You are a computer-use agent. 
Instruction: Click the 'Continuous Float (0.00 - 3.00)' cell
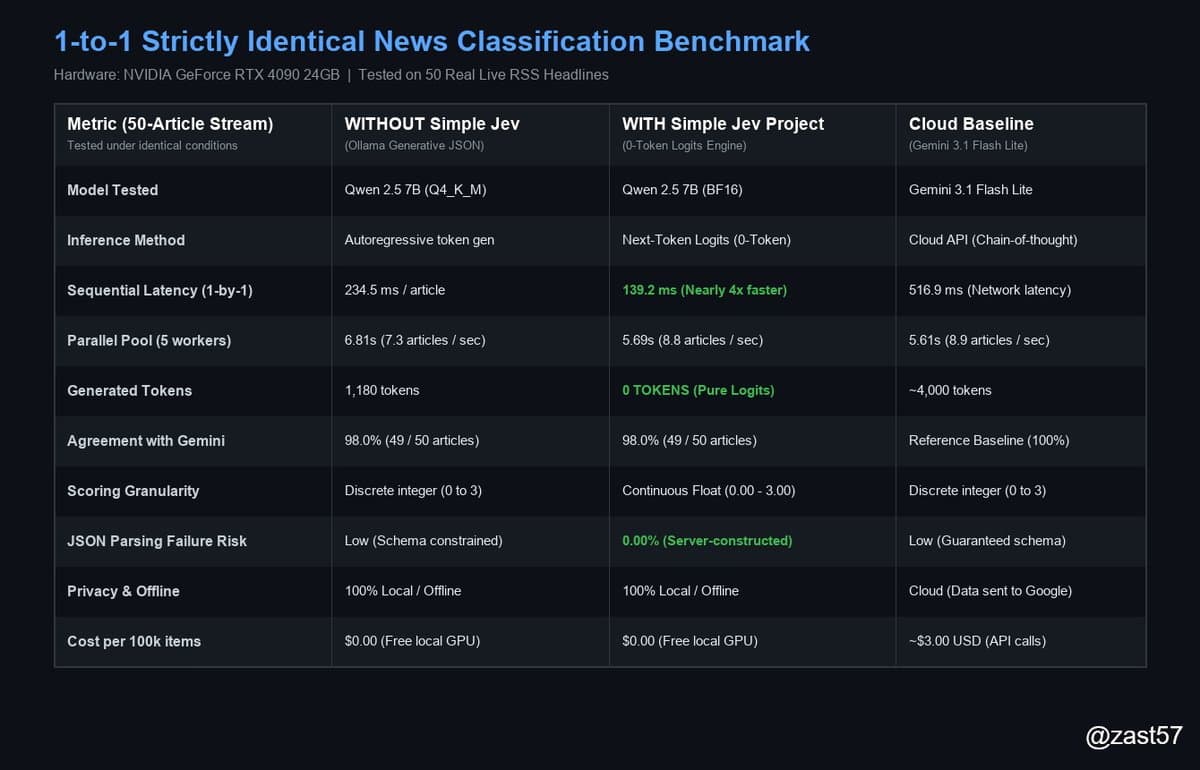pyautogui.click(x=709, y=491)
